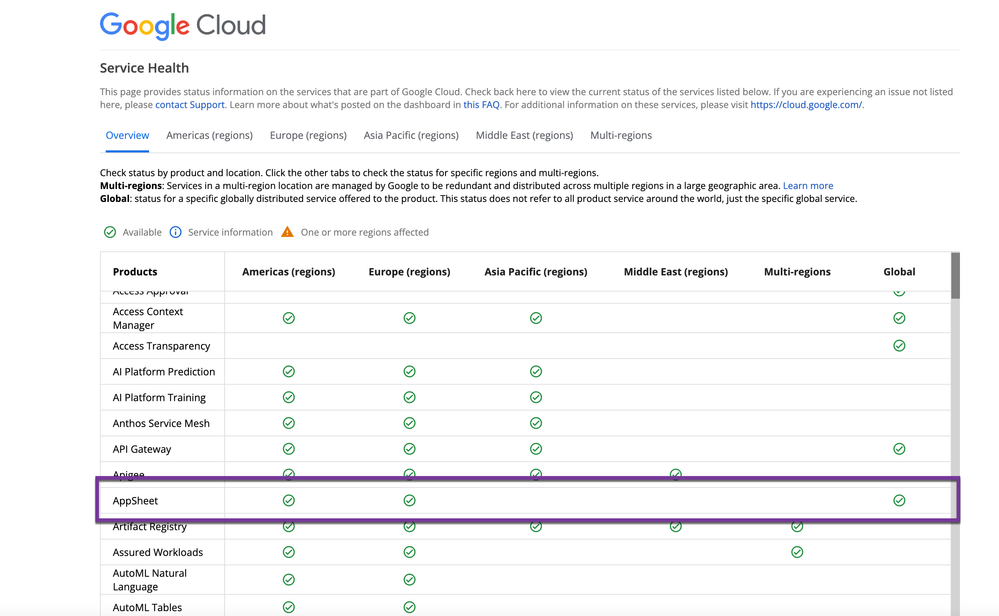Image resolution: width=999 pixels, height=616 pixels.
Task: Select the Europe (regions) tab
Action: (308, 135)
